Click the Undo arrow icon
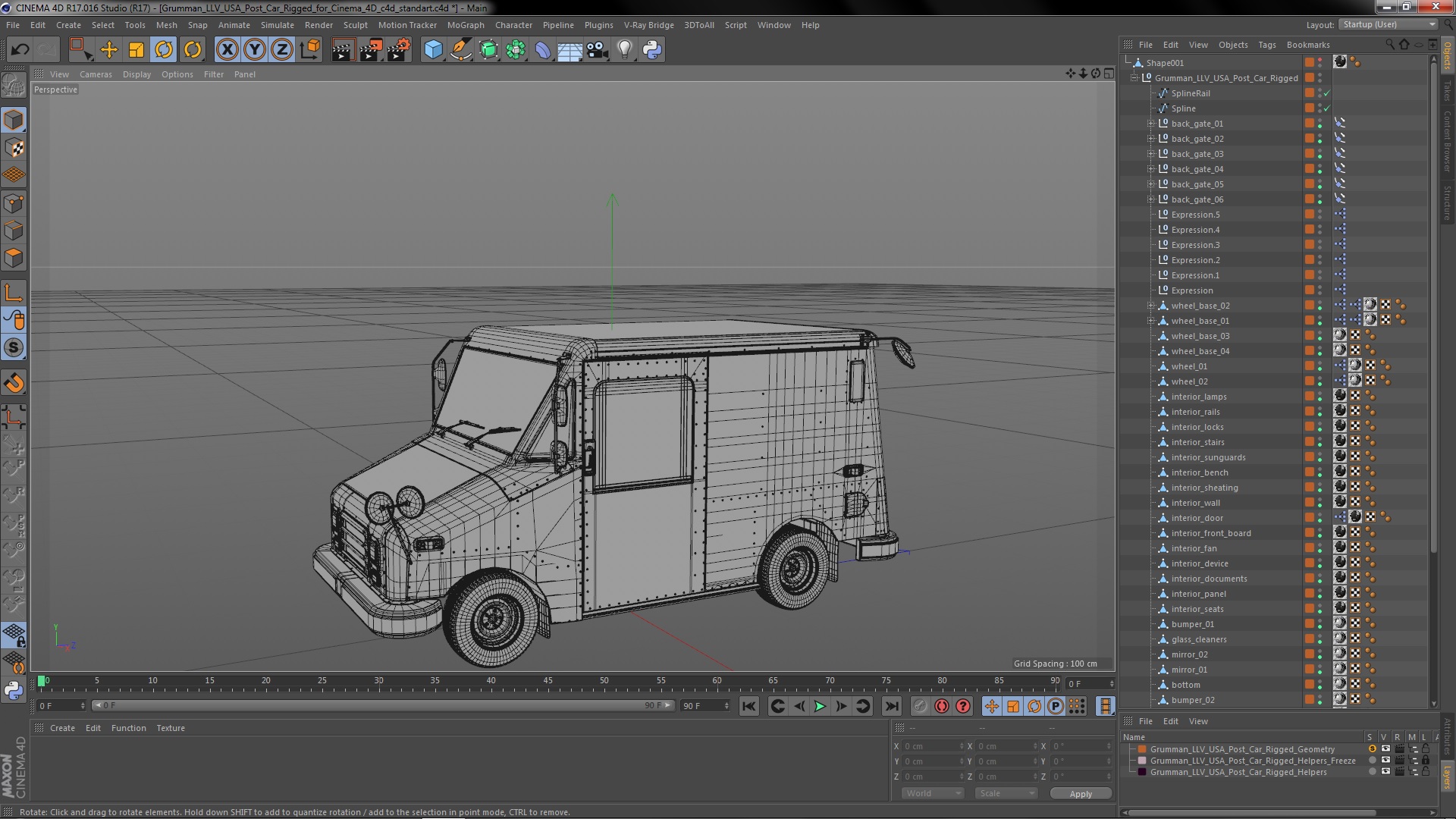Viewport: 1456px width, 819px height. tap(20, 50)
